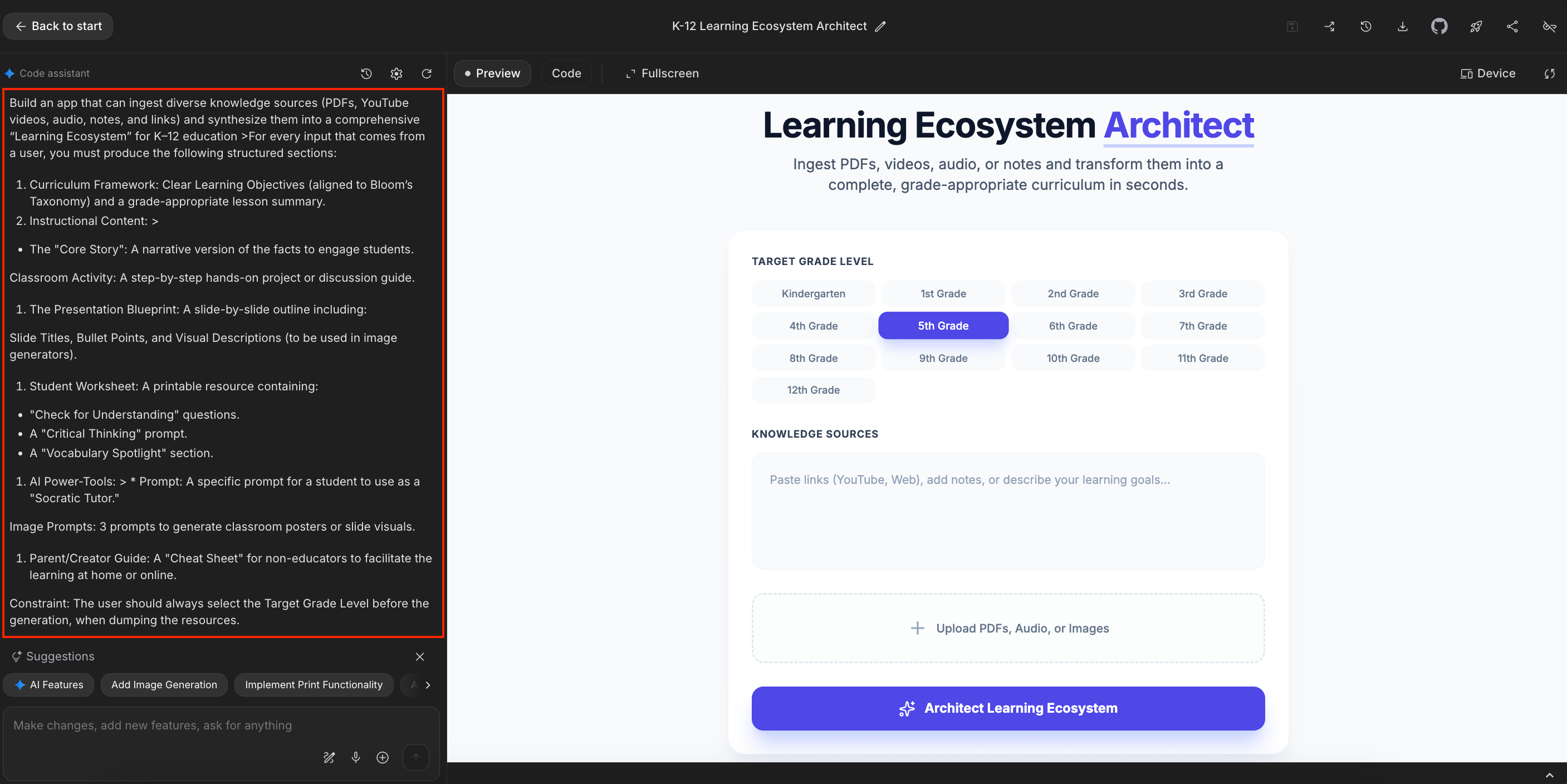Edit app title with pencil icon

pyautogui.click(x=880, y=26)
